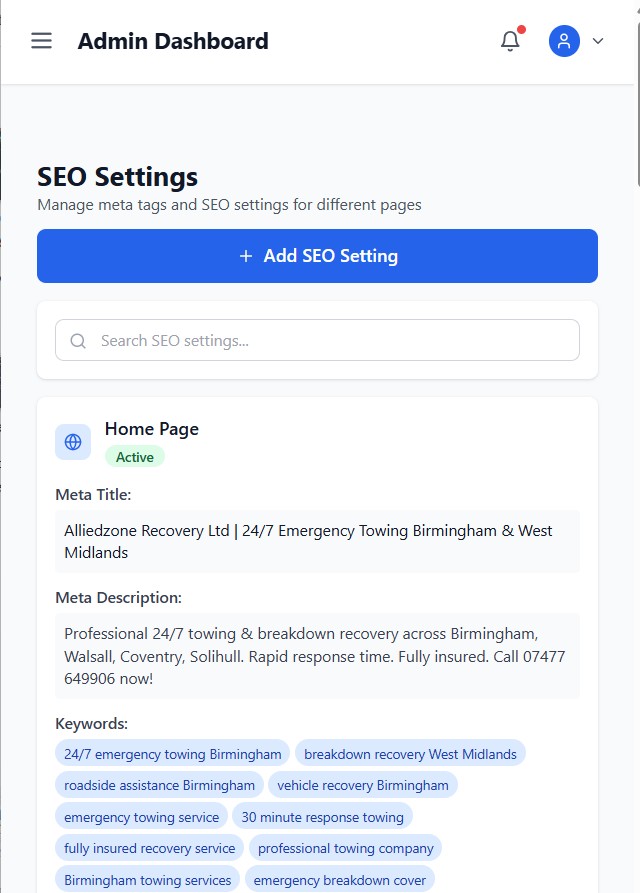The width and height of the screenshot is (640, 893).
Task: Click the user profile avatar
Action: (564, 41)
